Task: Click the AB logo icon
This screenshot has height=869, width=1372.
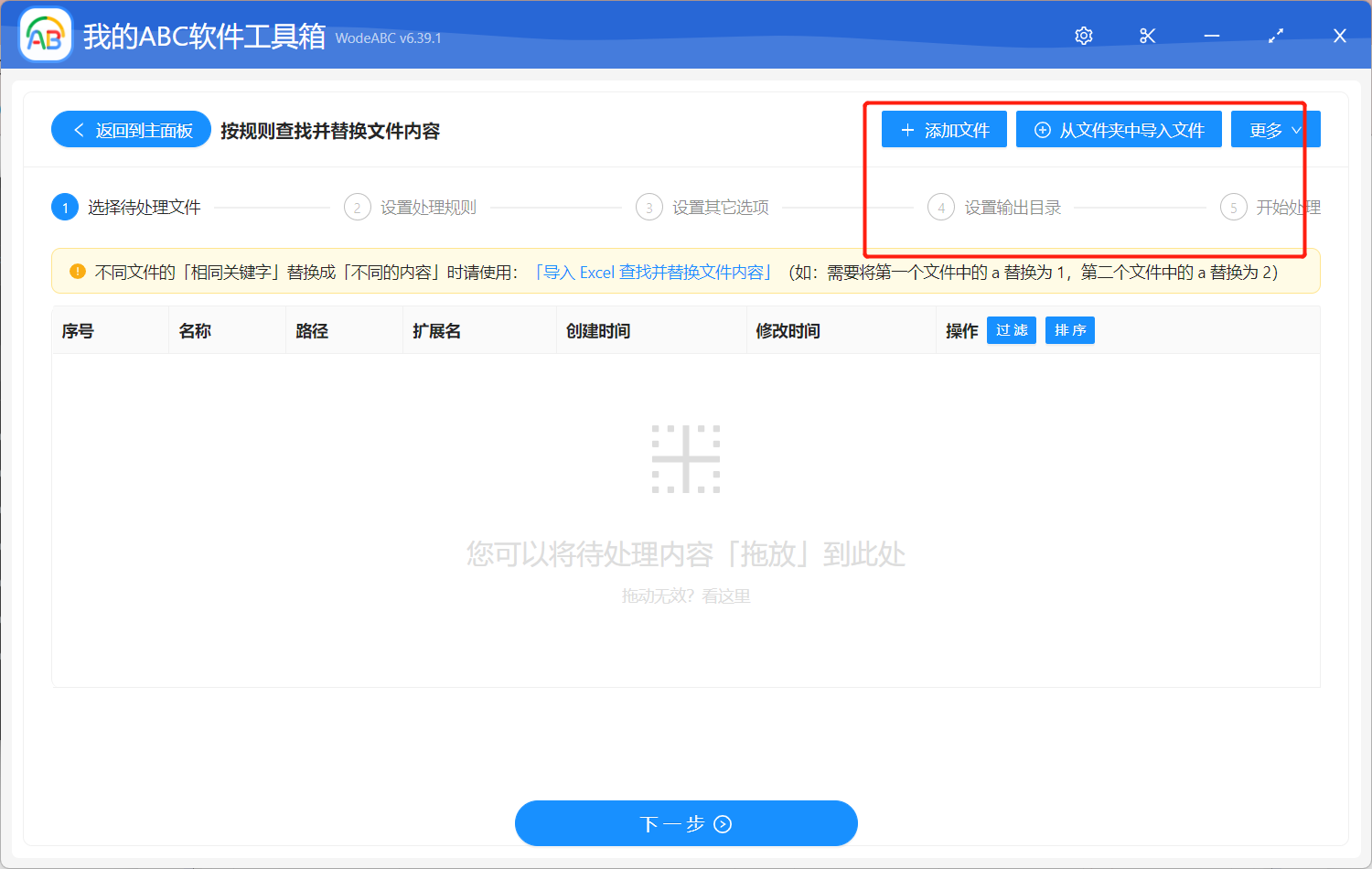Action: (44, 34)
